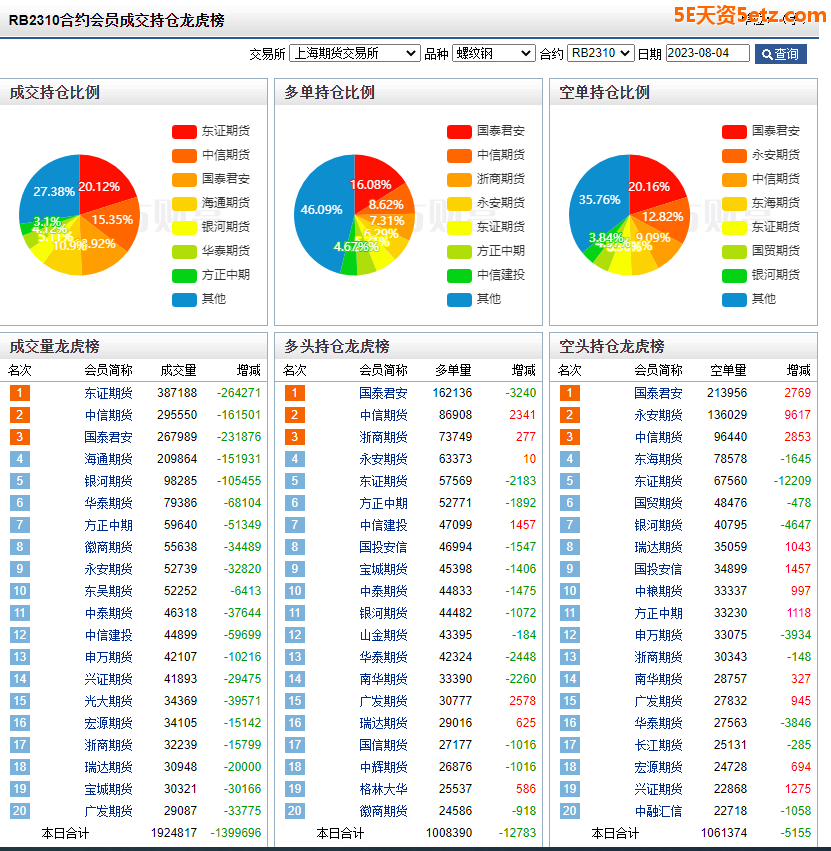Open 中粮期货 in the 空头持仓龙虎榜 table
The image size is (831, 851).
658,591
